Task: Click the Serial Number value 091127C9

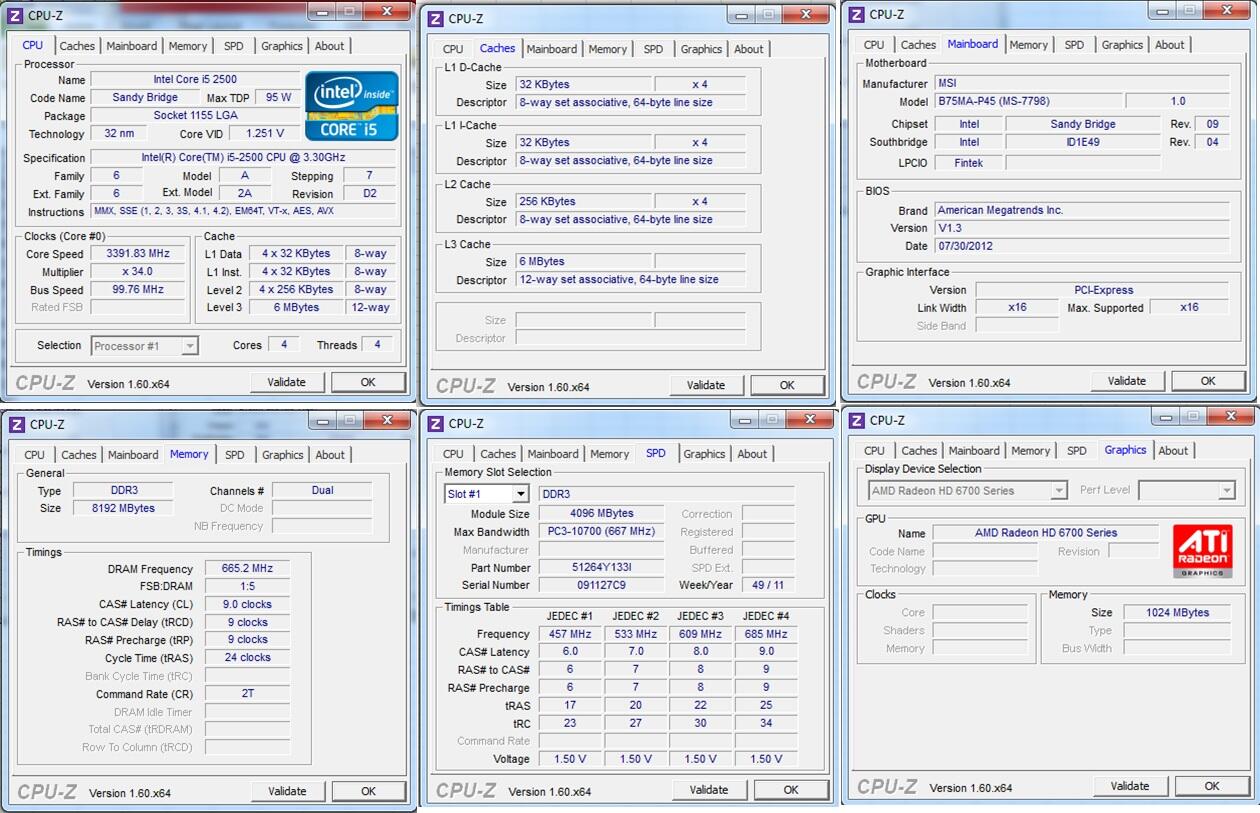Action: tap(601, 586)
